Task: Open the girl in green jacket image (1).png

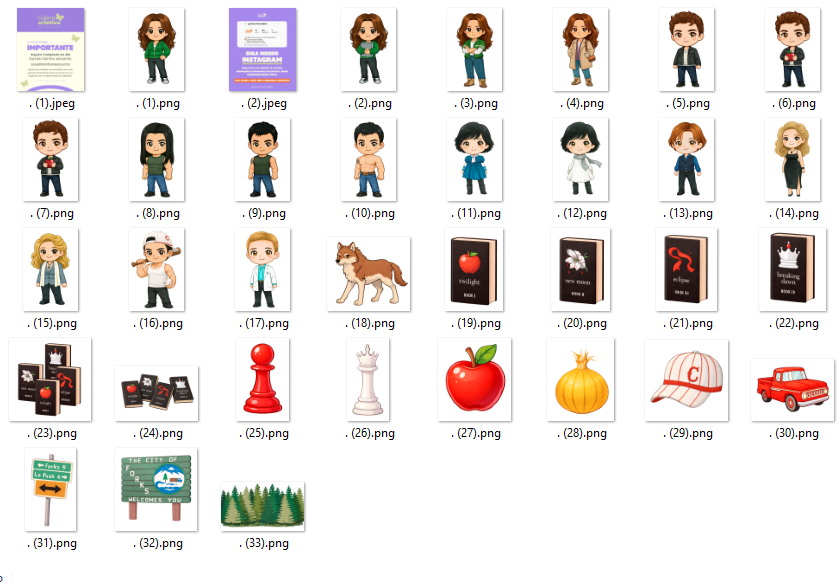Action: (x=156, y=49)
